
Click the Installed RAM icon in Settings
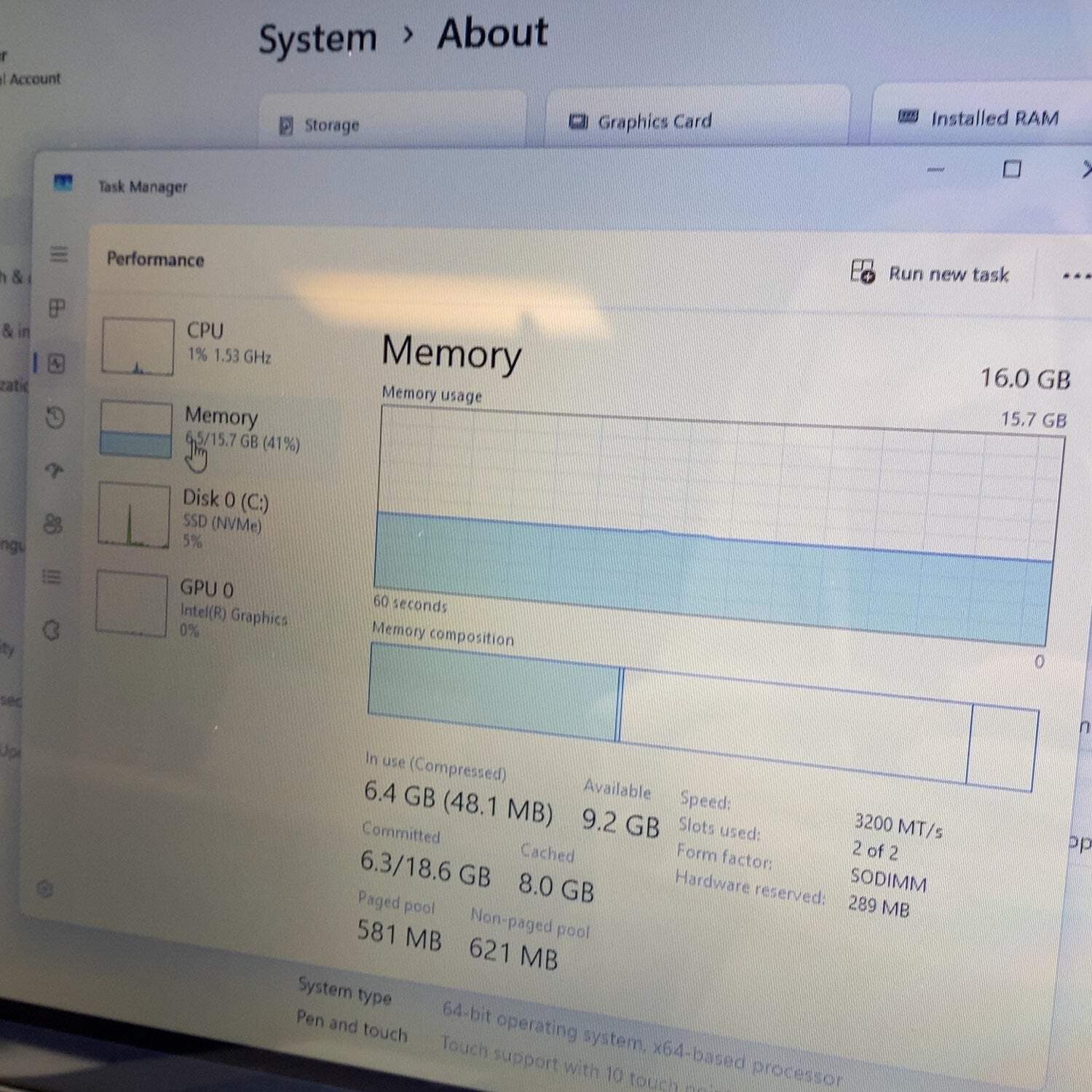(x=908, y=116)
